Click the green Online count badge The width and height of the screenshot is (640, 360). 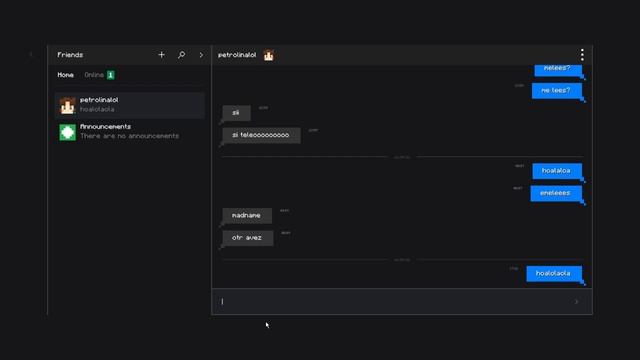coord(111,75)
